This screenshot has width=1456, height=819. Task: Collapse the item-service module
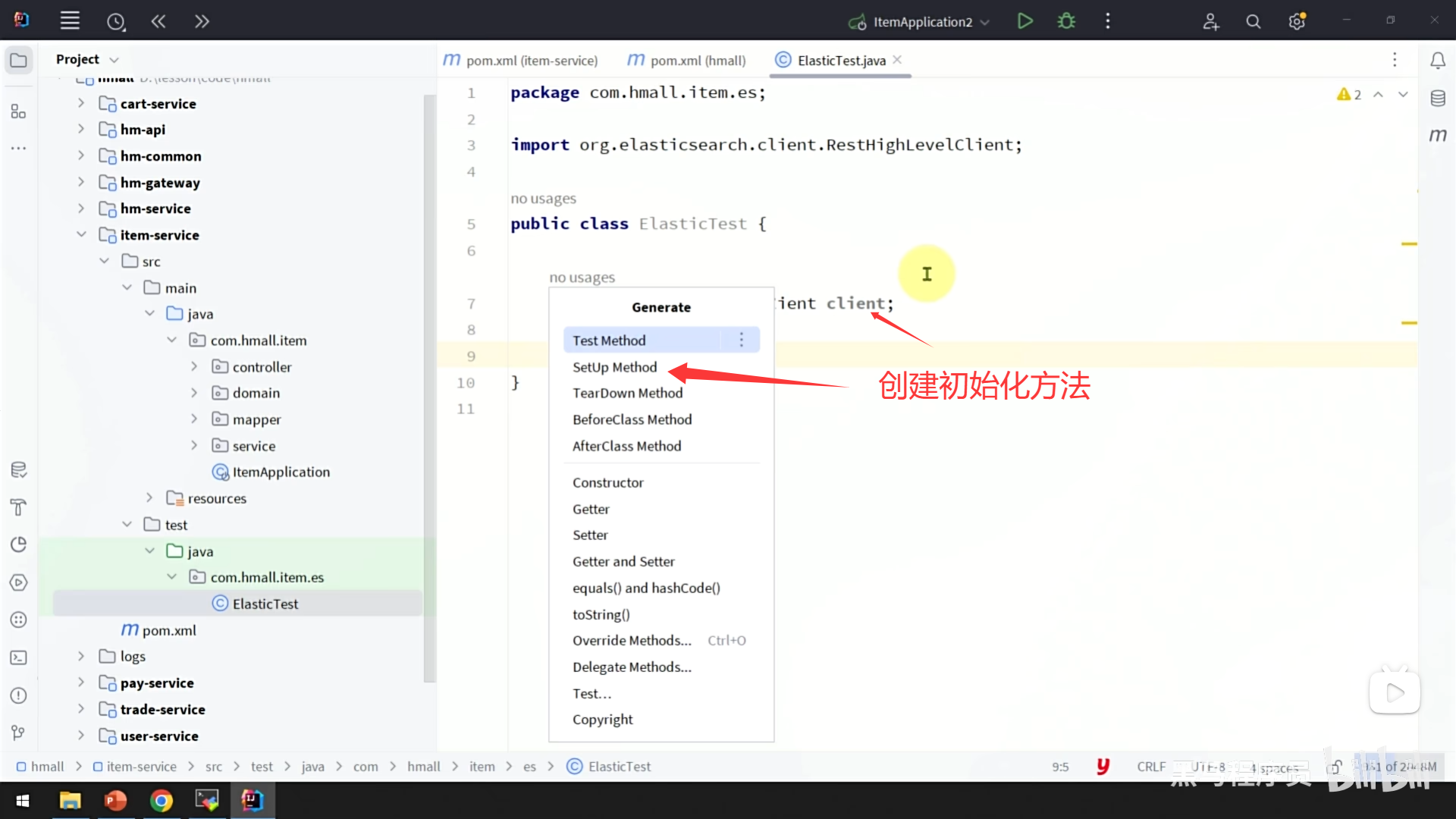(x=81, y=235)
